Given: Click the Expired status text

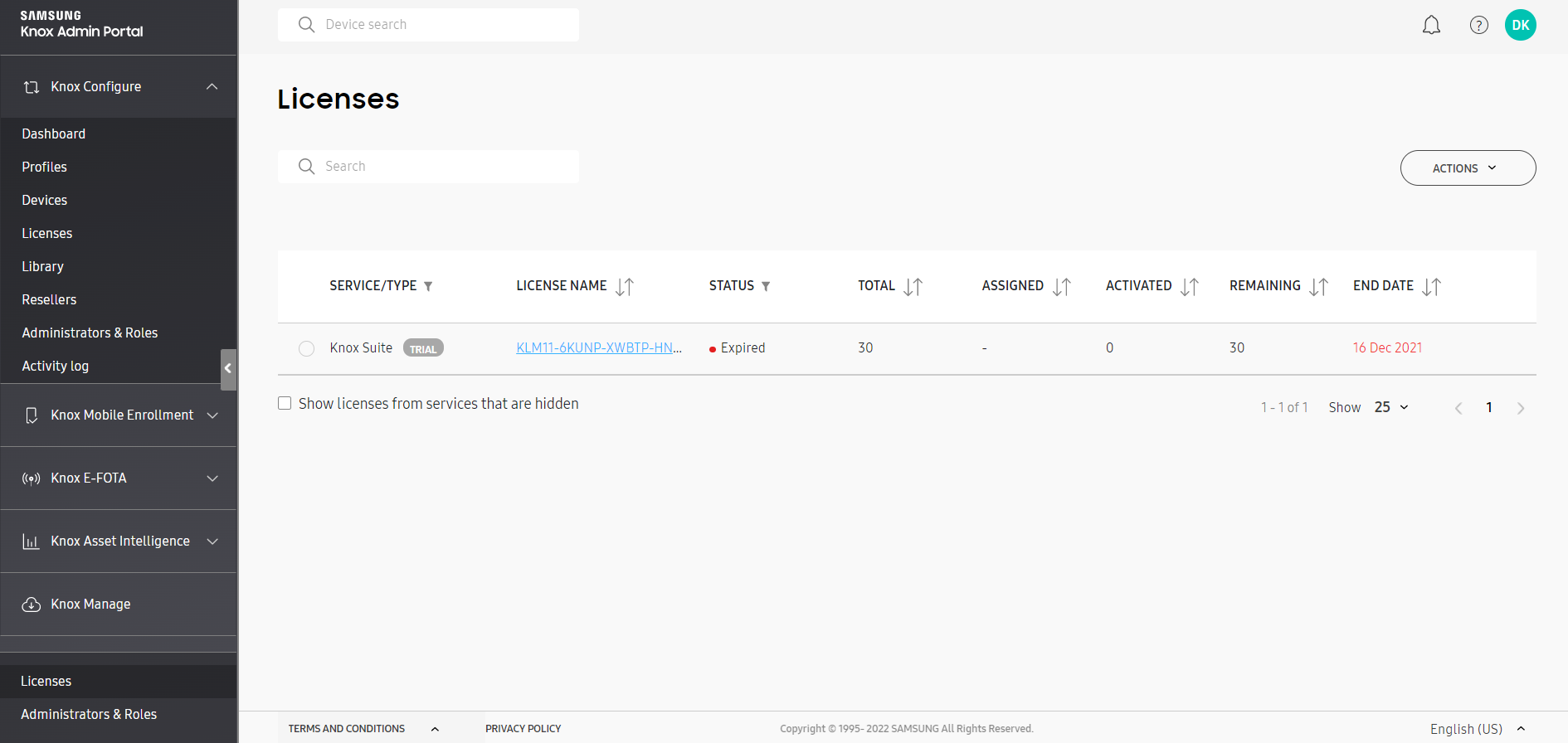Looking at the screenshot, I should [x=743, y=348].
